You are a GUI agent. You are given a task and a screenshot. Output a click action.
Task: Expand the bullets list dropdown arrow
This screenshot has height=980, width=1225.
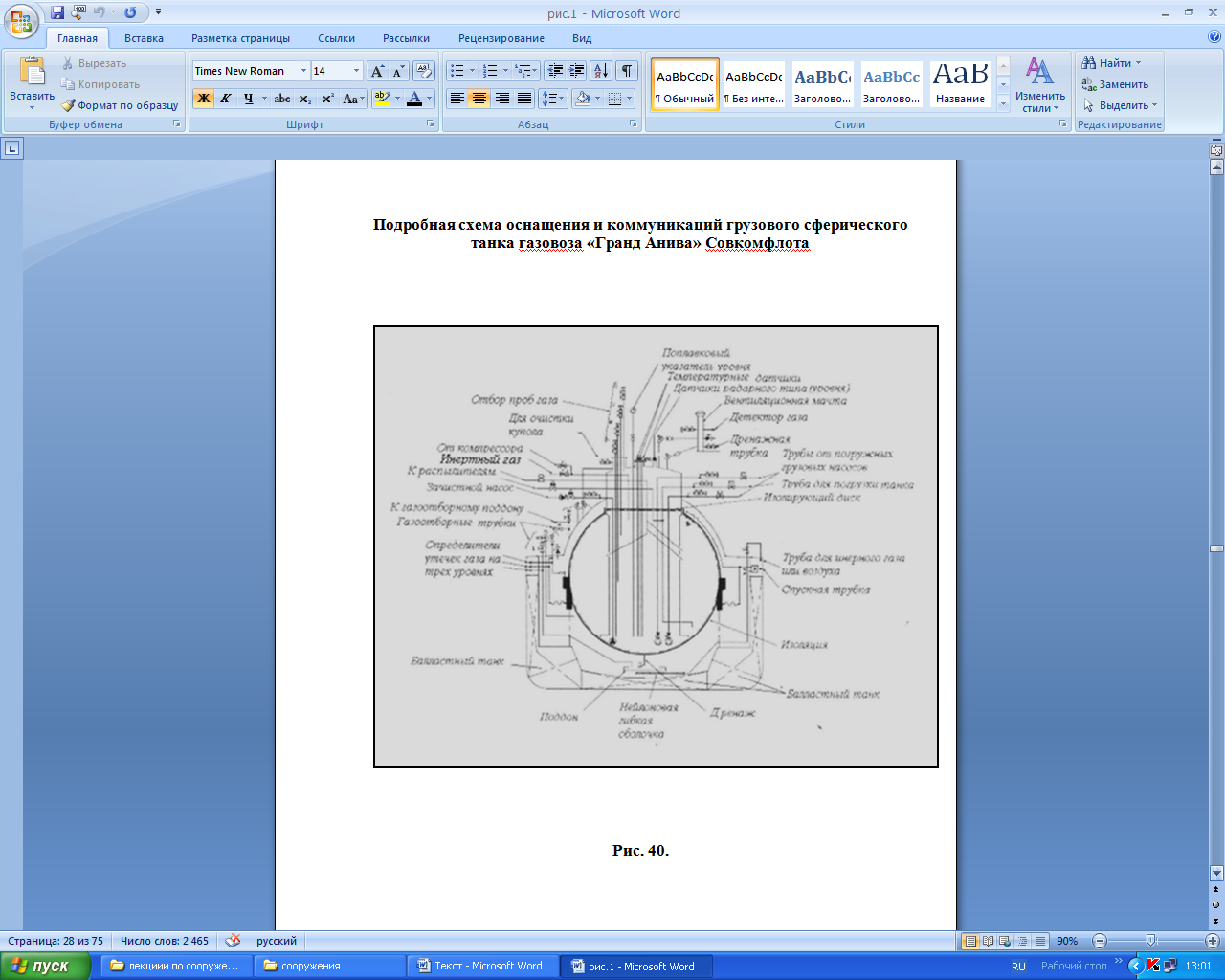pos(472,71)
